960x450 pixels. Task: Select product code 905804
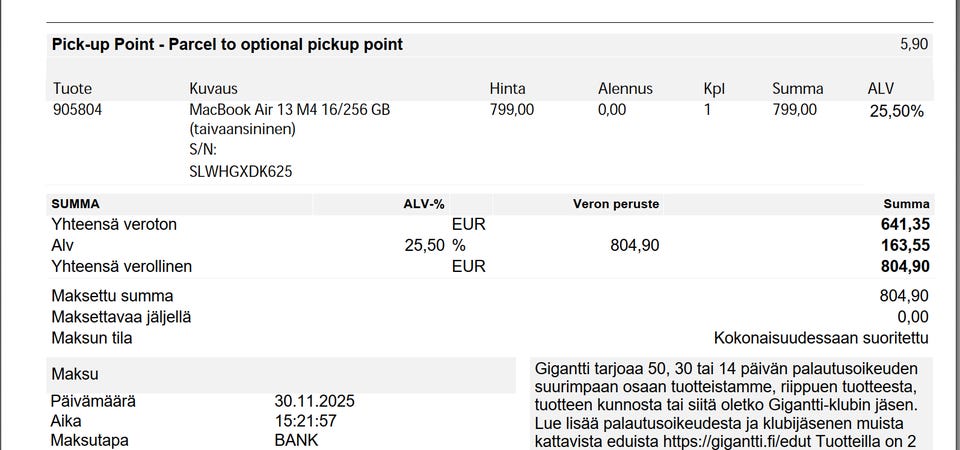click(x=77, y=110)
